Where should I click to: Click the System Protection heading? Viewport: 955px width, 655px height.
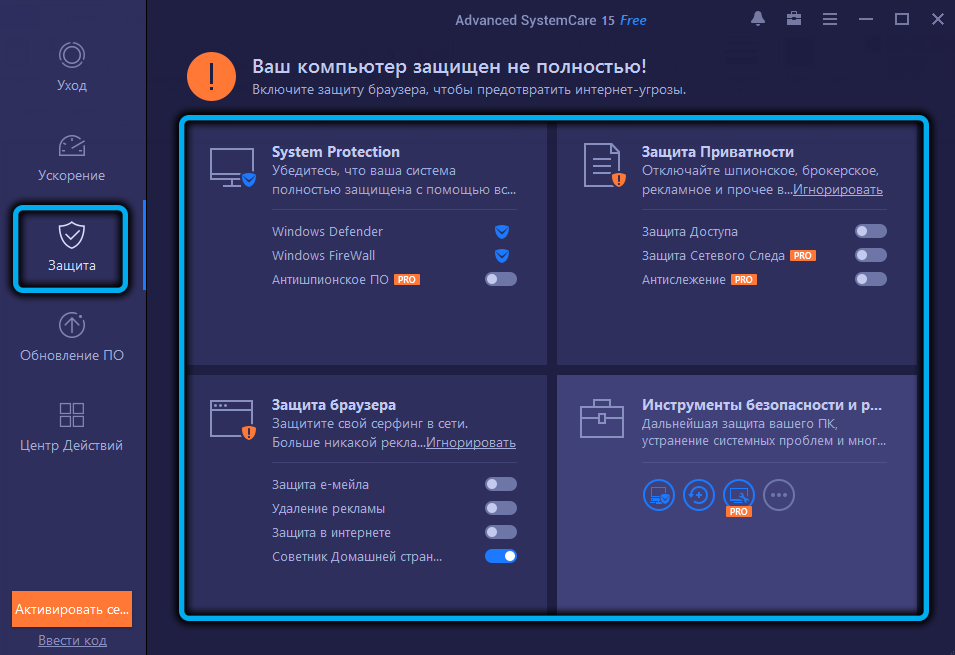pyautogui.click(x=336, y=152)
